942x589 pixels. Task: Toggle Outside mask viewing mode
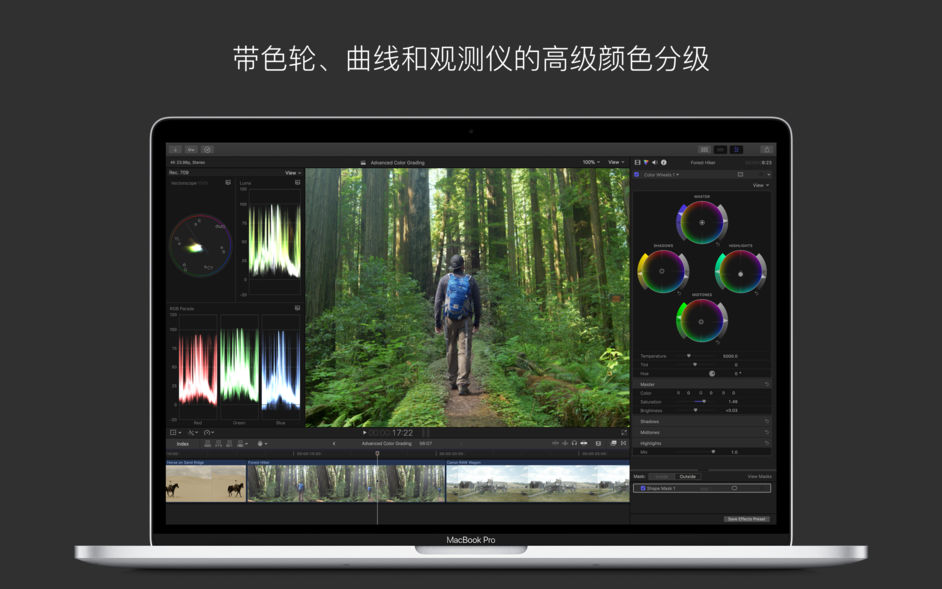[688, 476]
